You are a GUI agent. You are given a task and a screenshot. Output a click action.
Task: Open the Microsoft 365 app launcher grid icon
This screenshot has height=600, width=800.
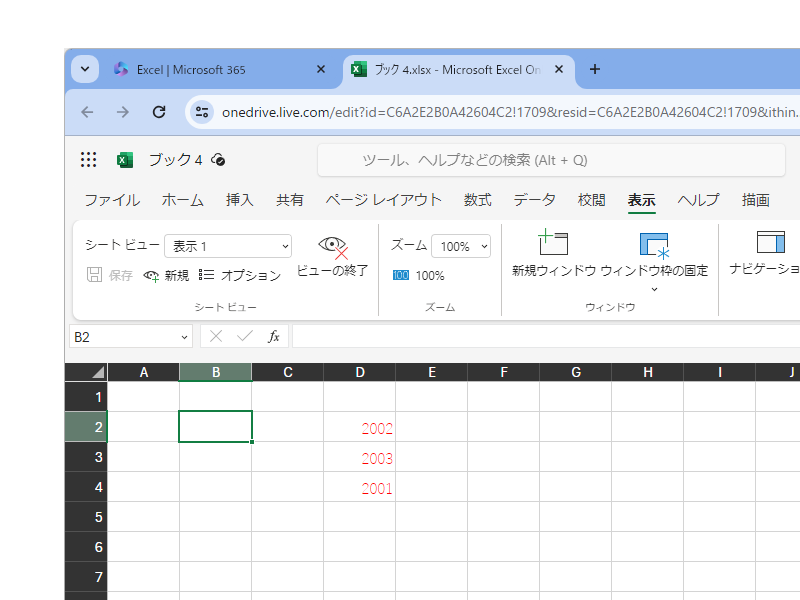click(88, 159)
